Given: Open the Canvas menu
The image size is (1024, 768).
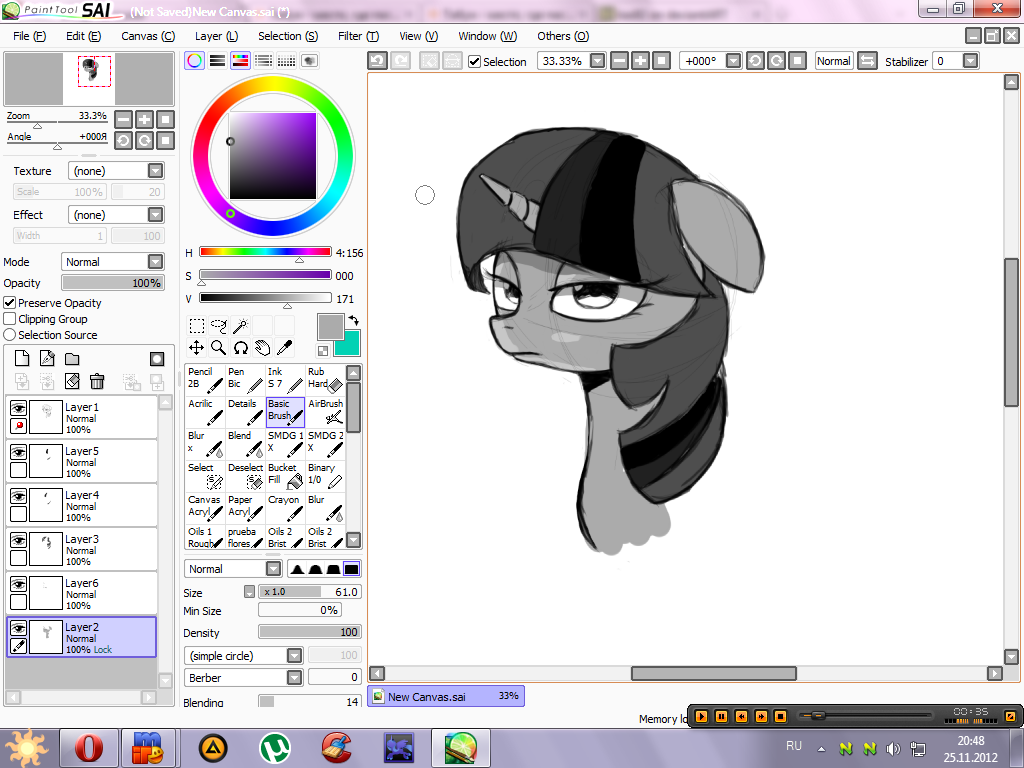Looking at the screenshot, I should coord(148,36).
